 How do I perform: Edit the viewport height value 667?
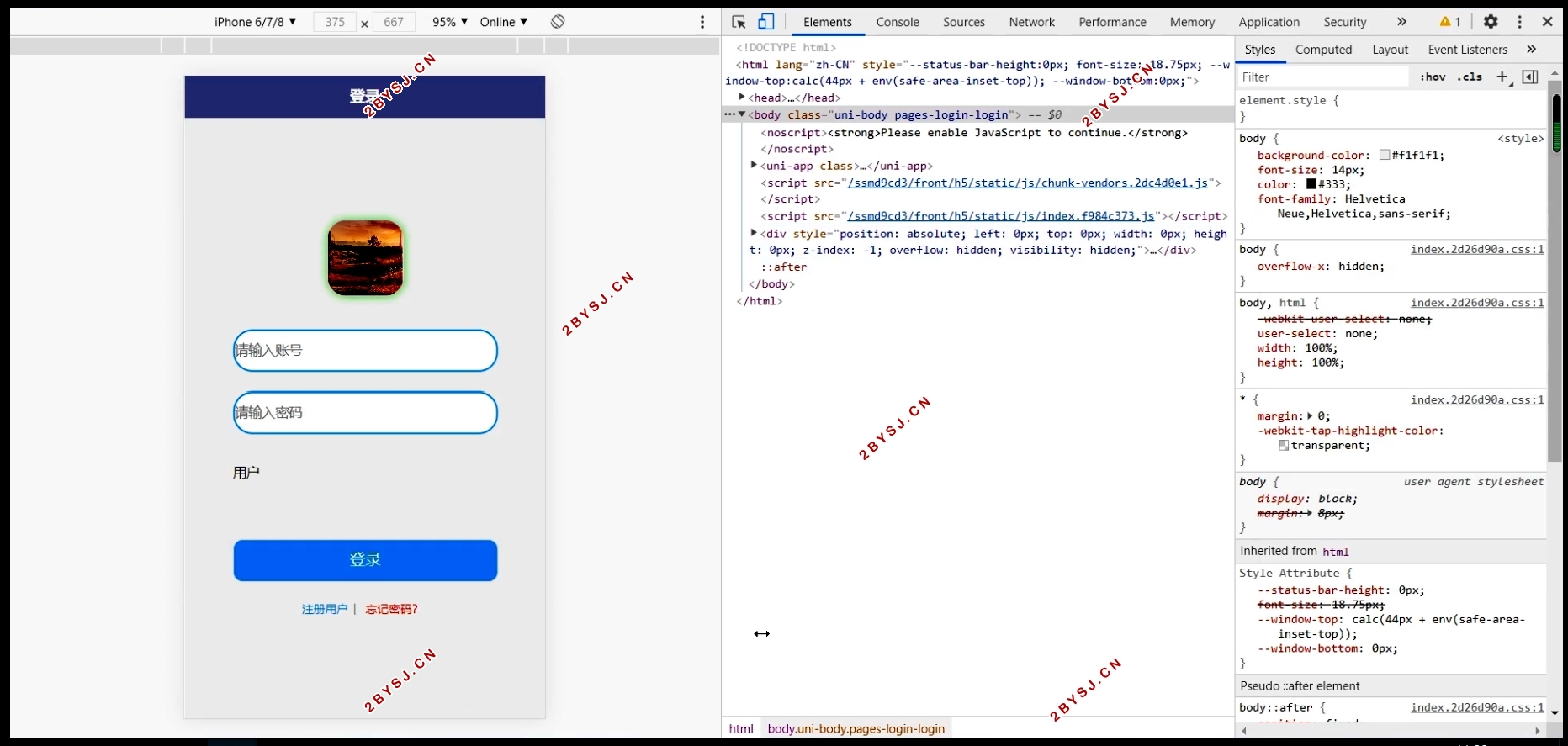pos(394,22)
